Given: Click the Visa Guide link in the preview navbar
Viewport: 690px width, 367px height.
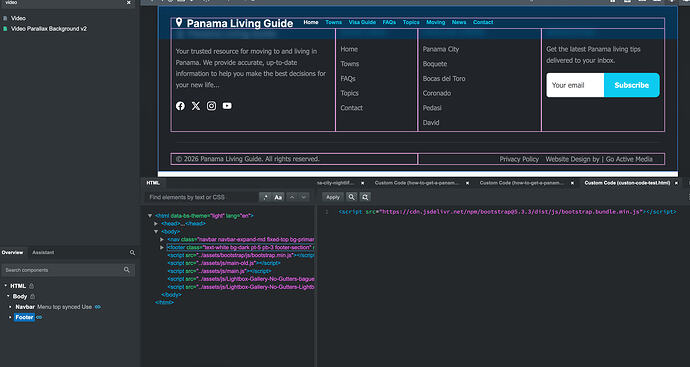Looking at the screenshot, I should tap(362, 22).
